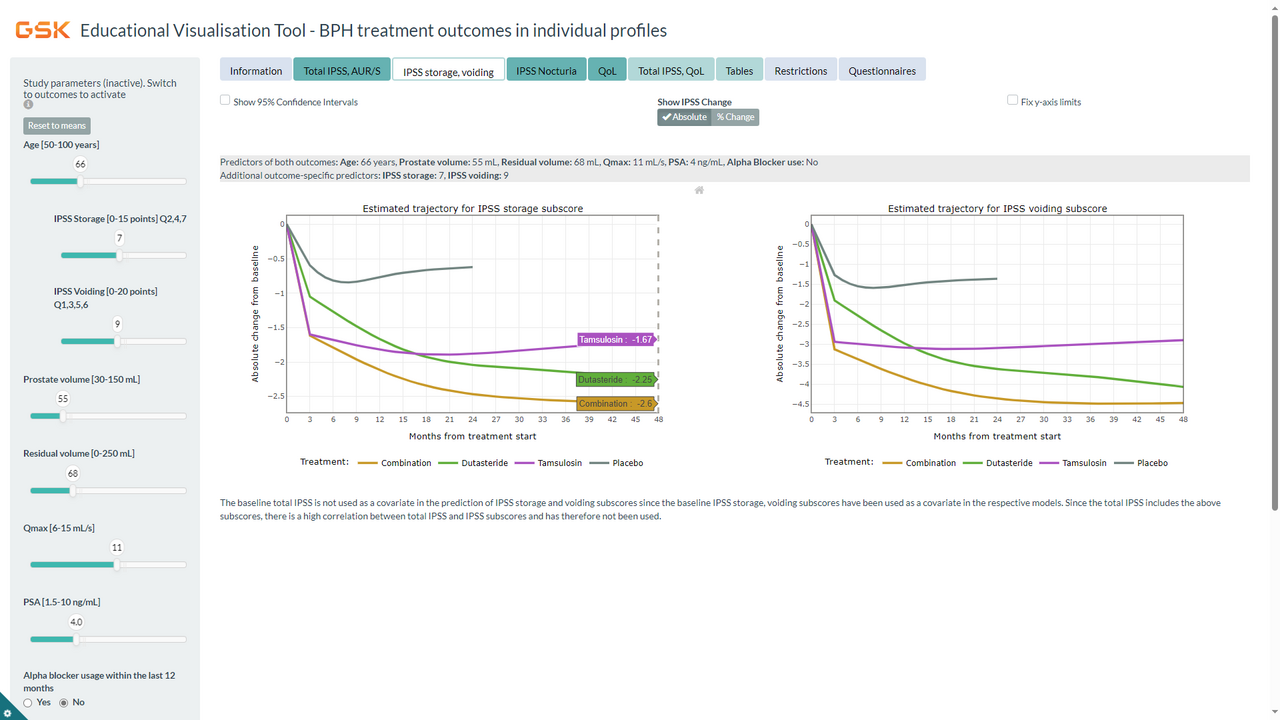The width and height of the screenshot is (1280, 720).
Task: Switch to the IPSS Nocturia tab
Action: pyautogui.click(x=546, y=70)
